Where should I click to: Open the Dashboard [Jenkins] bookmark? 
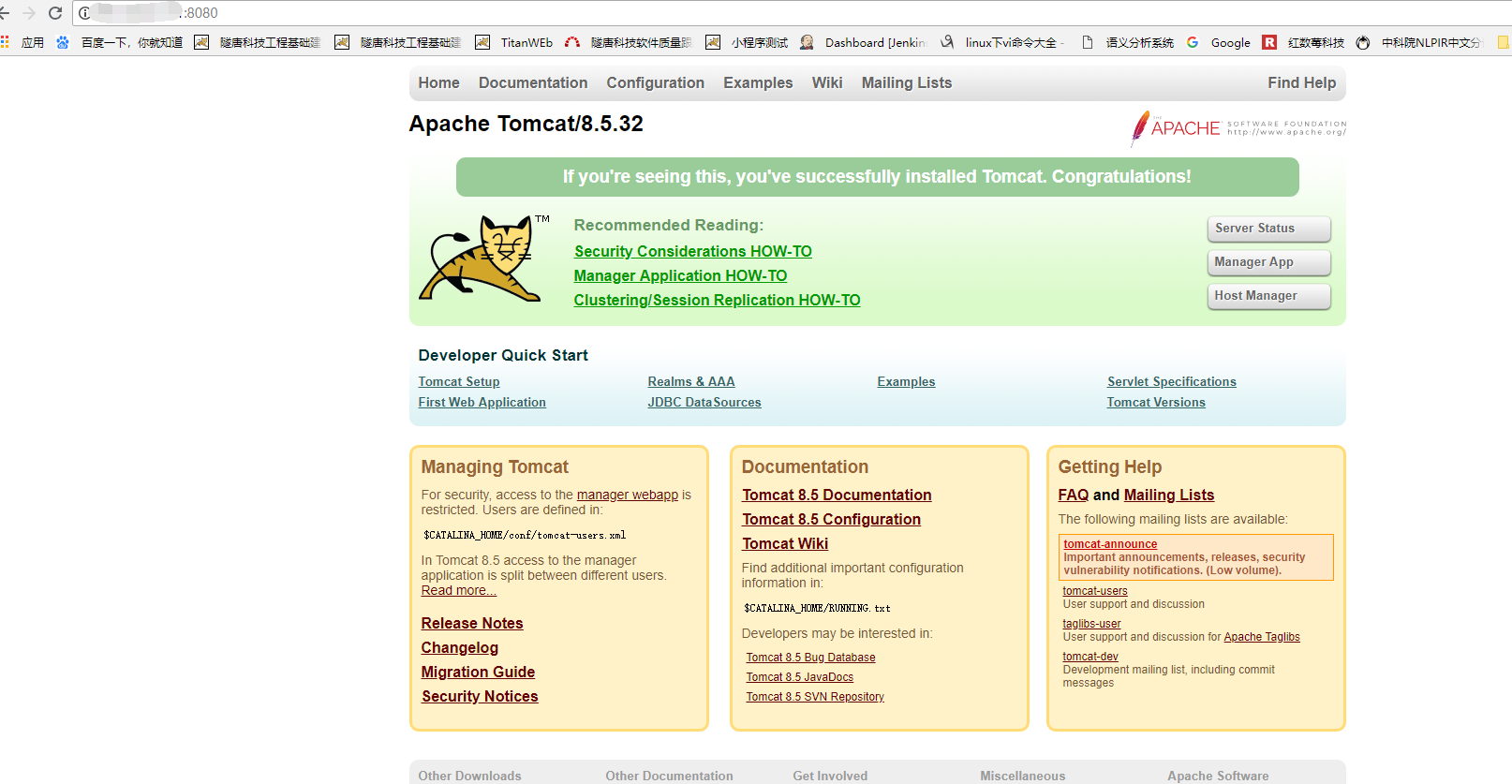click(863, 42)
